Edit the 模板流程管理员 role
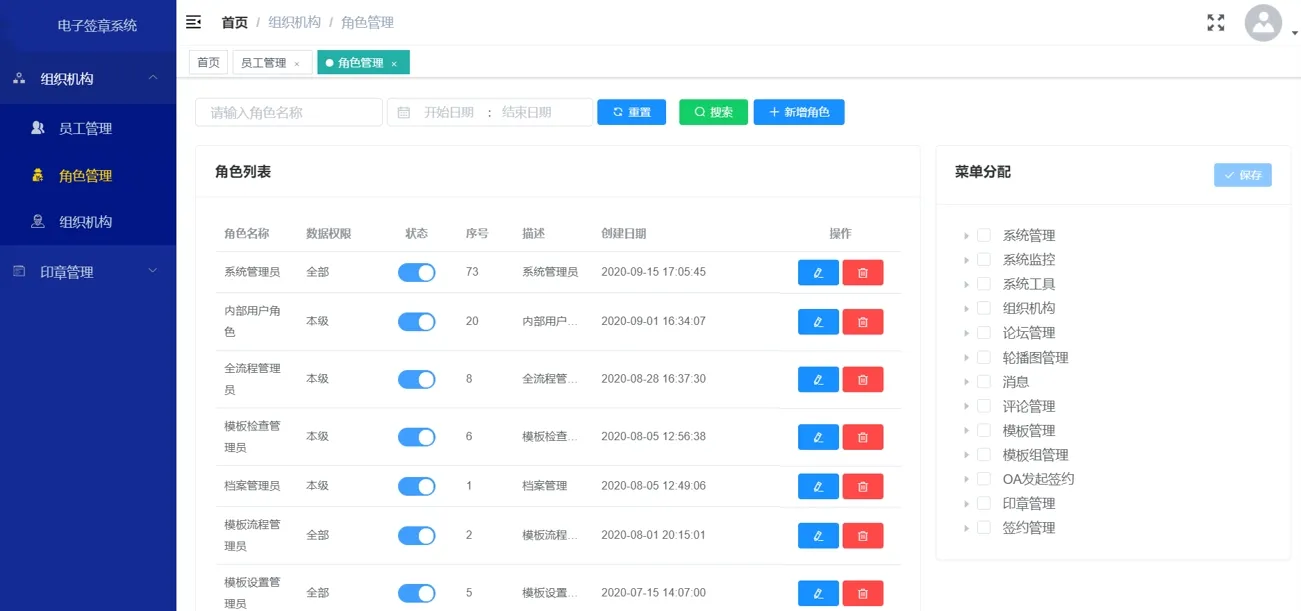Viewport: 1301px width, 611px height. 818,536
